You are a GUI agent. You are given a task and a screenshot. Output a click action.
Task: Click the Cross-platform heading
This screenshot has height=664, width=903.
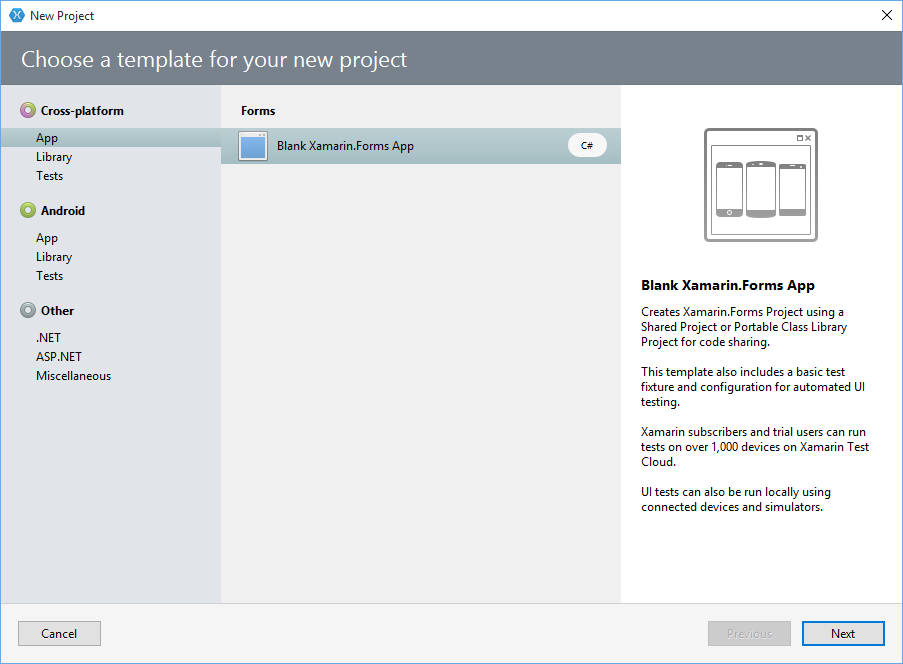click(82, 111)
